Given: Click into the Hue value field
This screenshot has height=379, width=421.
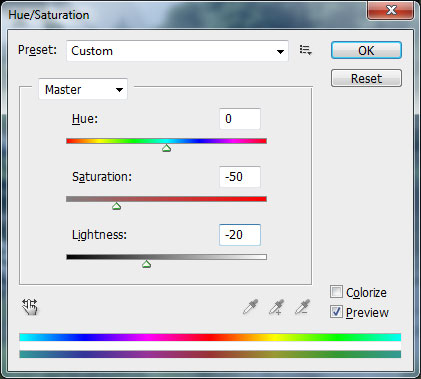Looking at the screenshot, I should pos(240,119).
